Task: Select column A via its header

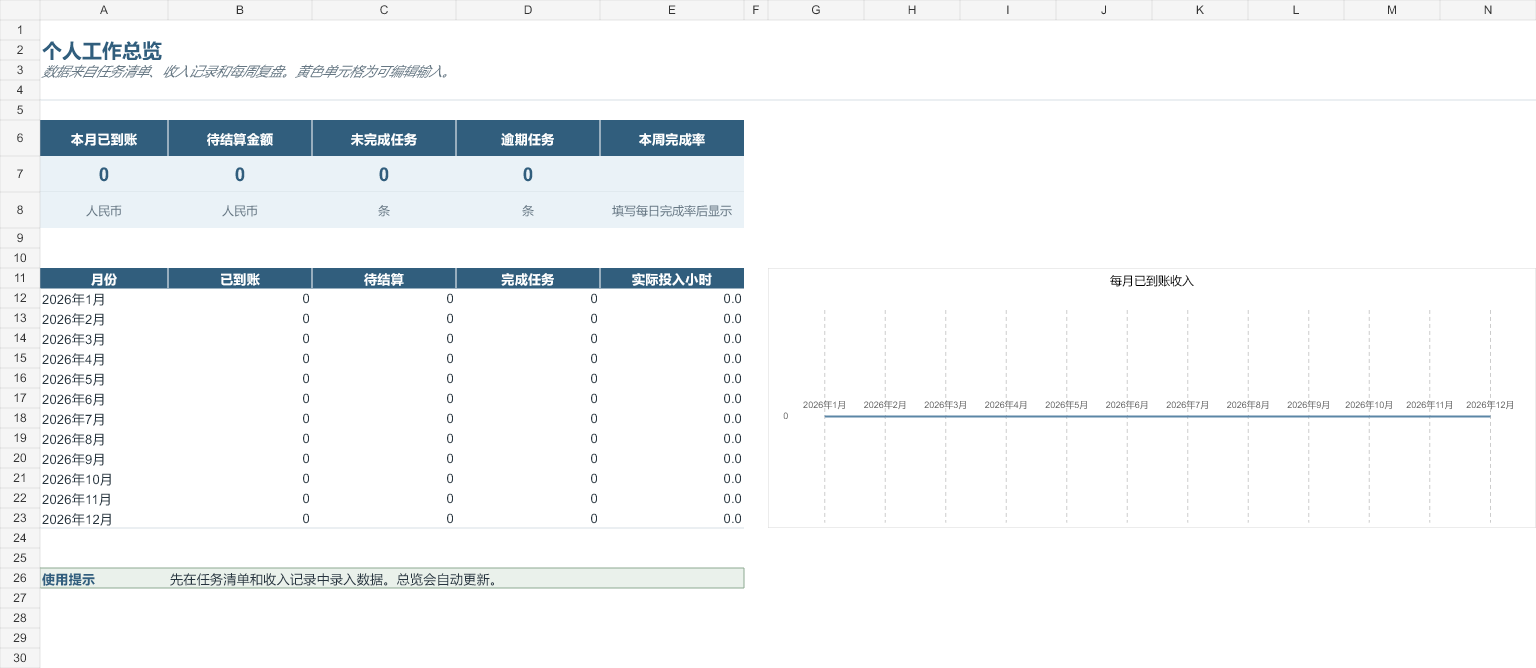Action: [104, 10]
